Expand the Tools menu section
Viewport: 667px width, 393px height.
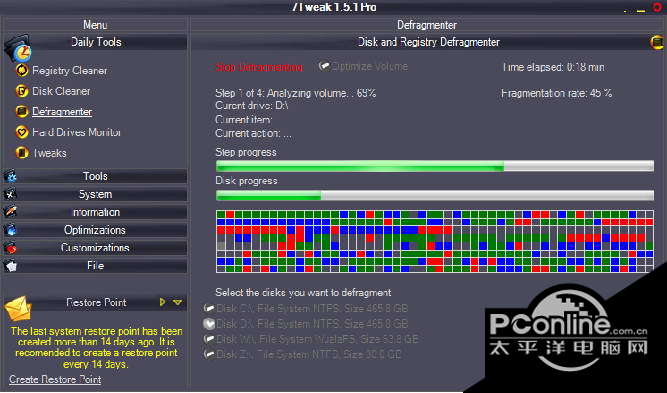tap(95, 176)
